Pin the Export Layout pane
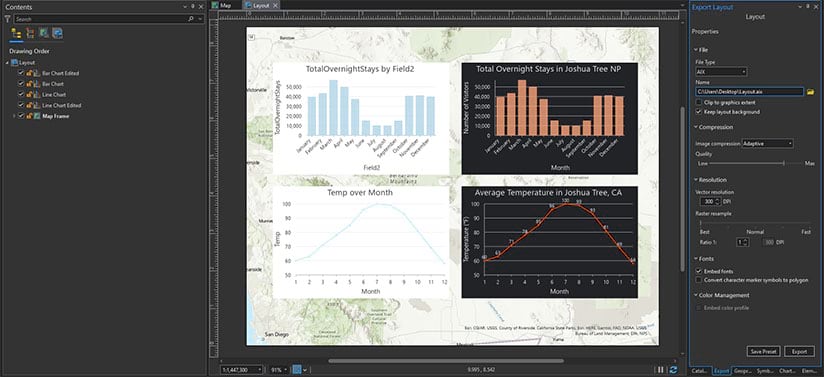The height and width of the screenshot is (377, 824). coord(807,7)
